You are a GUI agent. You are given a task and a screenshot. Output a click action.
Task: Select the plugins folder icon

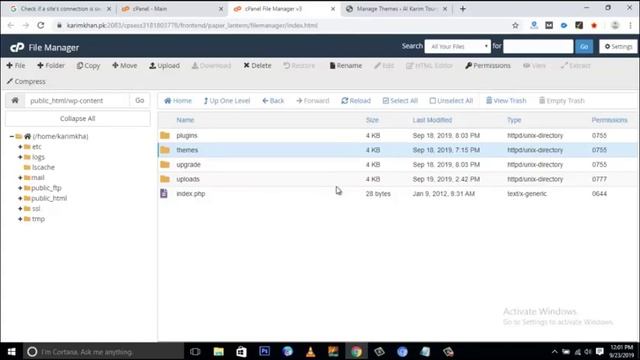[x=165, y=135]
